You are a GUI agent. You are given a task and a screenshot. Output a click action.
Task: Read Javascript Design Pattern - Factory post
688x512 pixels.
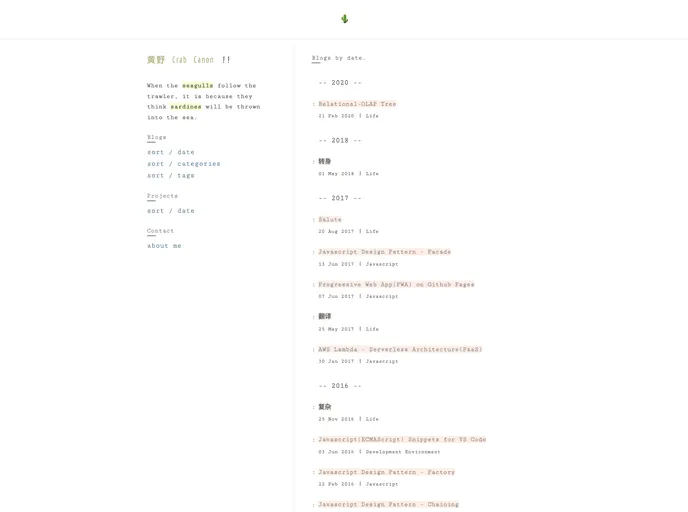point(386,472)
